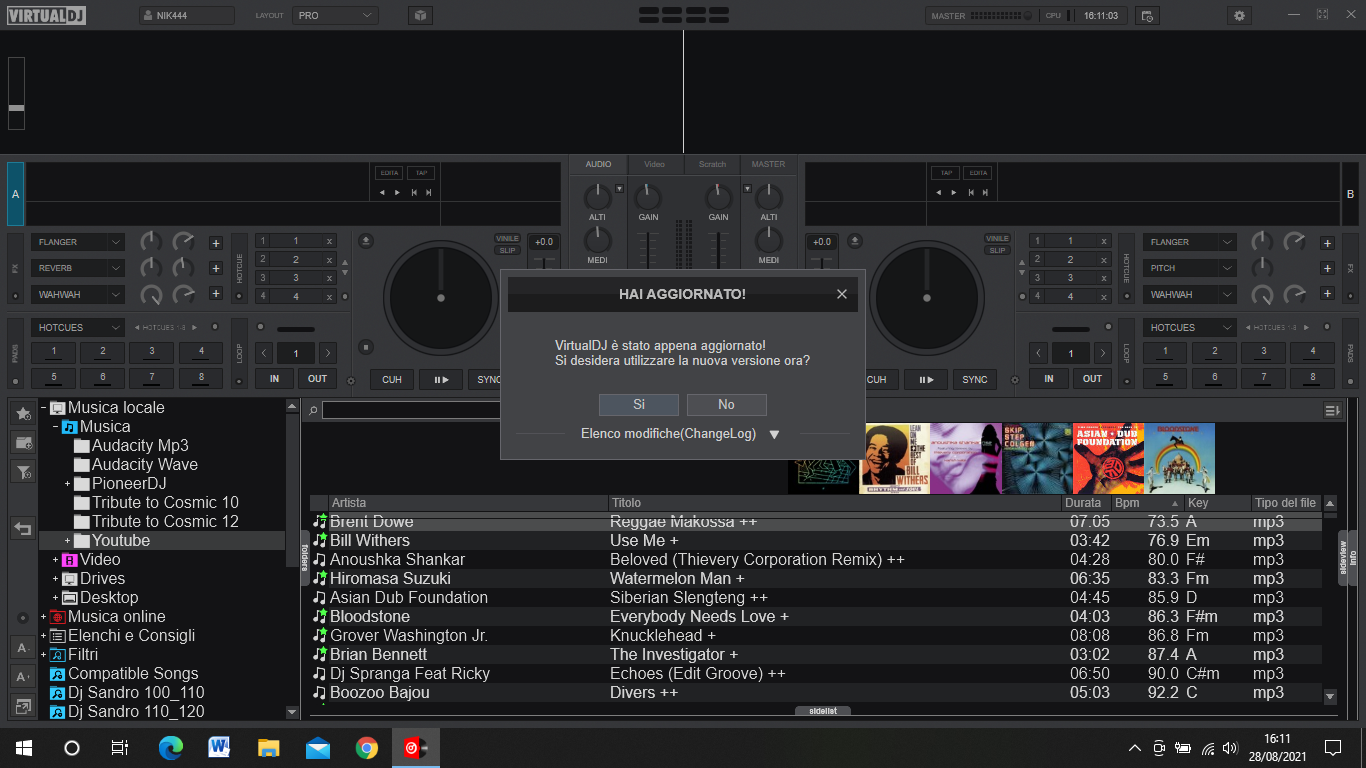
Task: Add effect slot next to FLANGER on deck A
Action: point(215,243)
